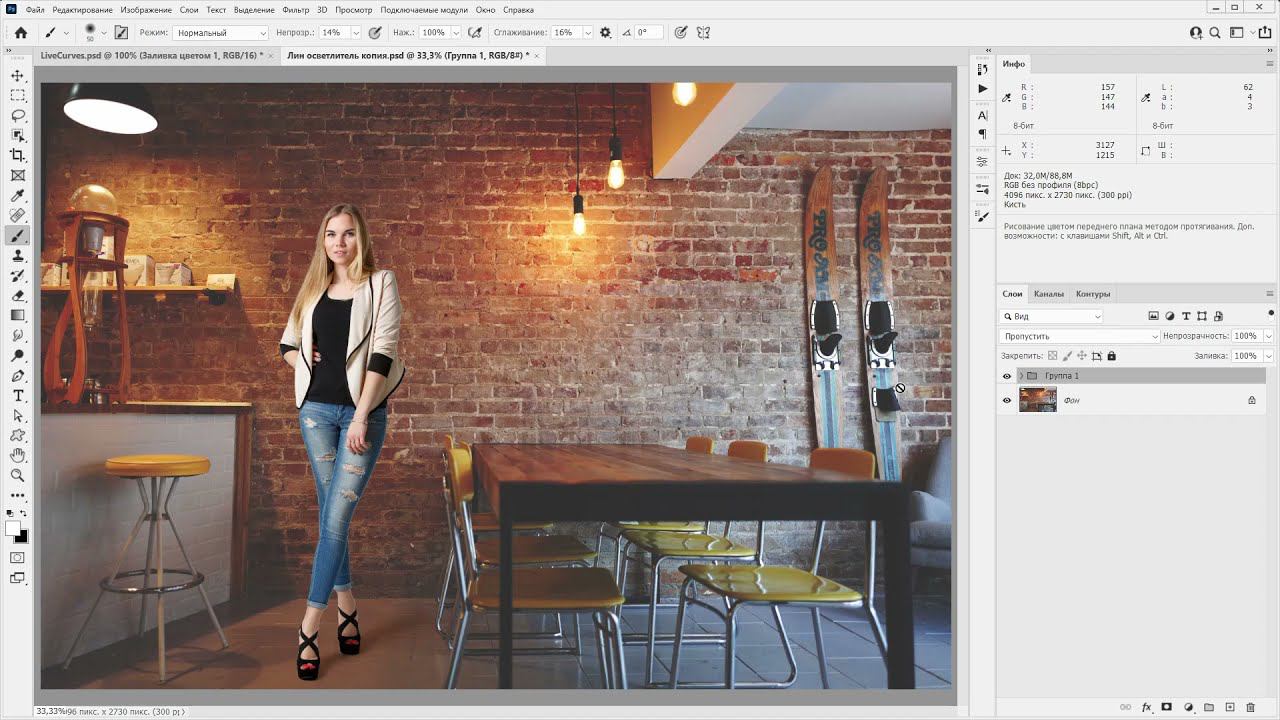
Task: Open layer Заливка value arrow
Action: pyautogui.click(x=1269, y=356)
